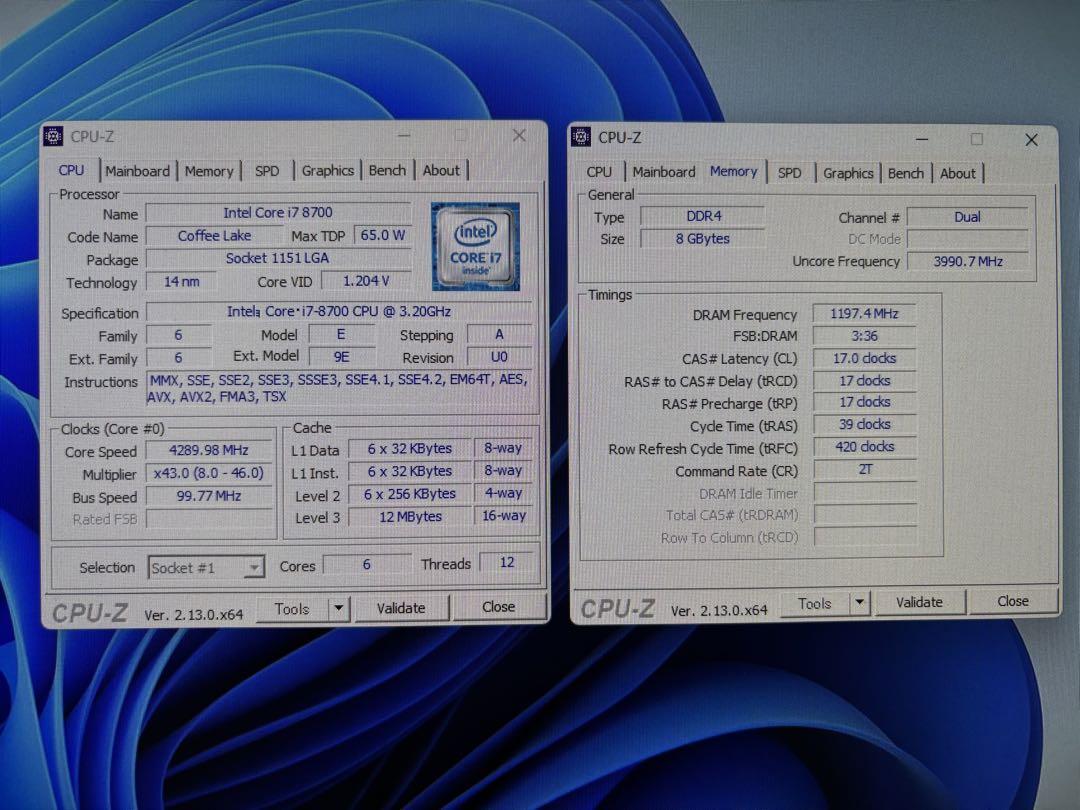This screenshot has height=810, width=1080.
Task: Click Revision value 'U0'
Action: 499,357
